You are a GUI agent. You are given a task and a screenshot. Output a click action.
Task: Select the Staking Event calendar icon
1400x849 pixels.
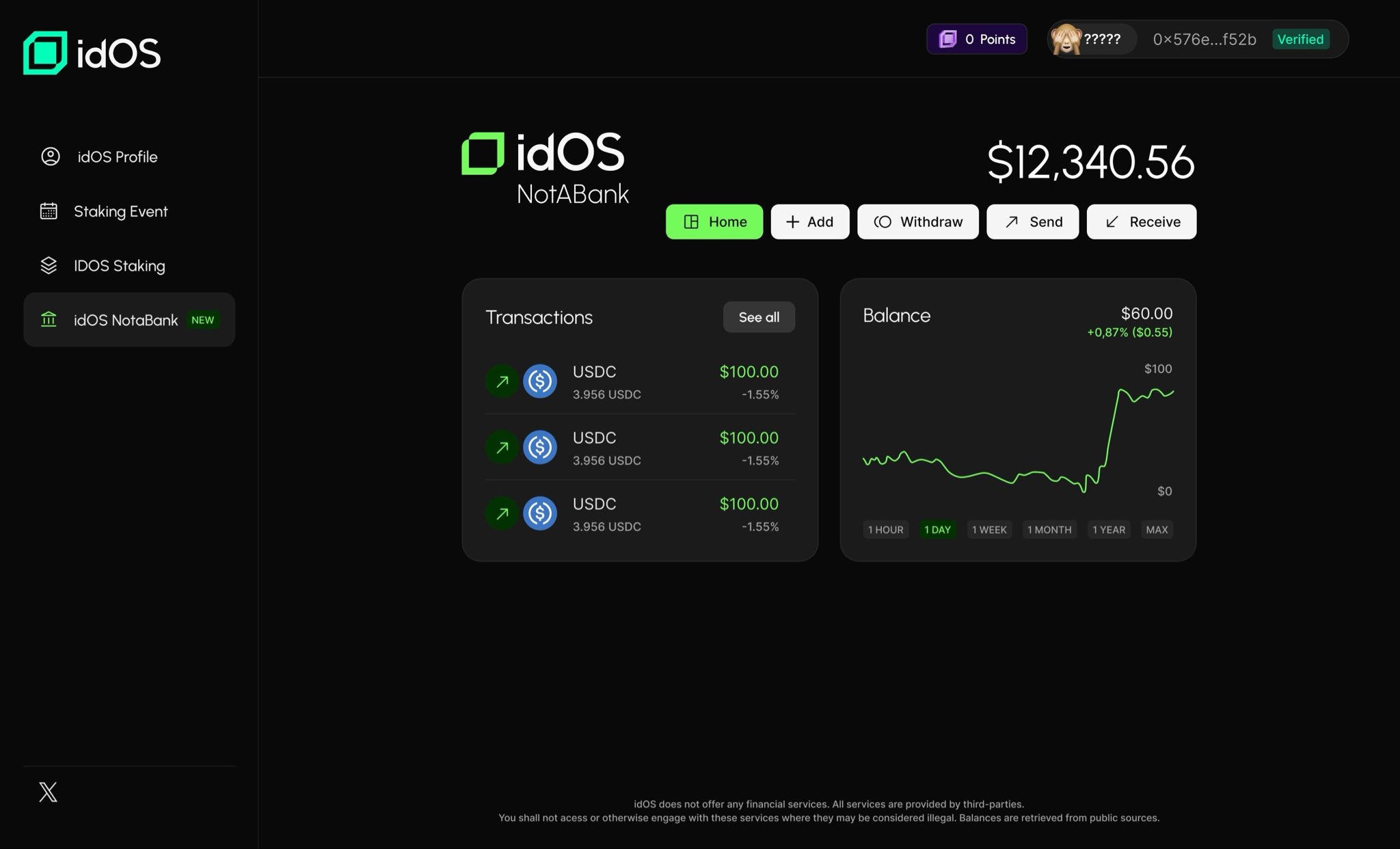coord(49,211)
